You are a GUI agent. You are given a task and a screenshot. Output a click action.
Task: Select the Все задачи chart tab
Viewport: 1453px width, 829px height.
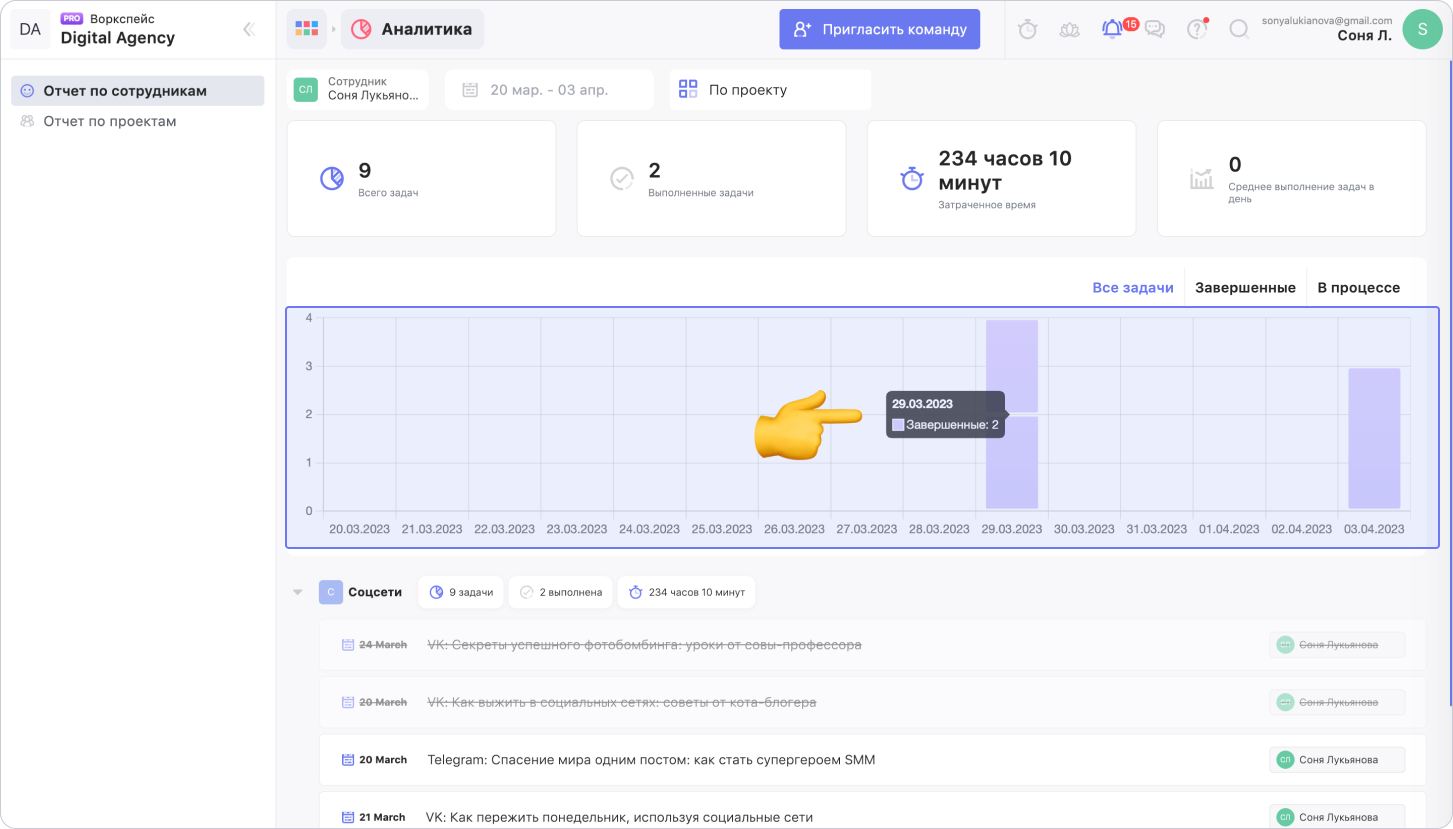(1132, 288)
